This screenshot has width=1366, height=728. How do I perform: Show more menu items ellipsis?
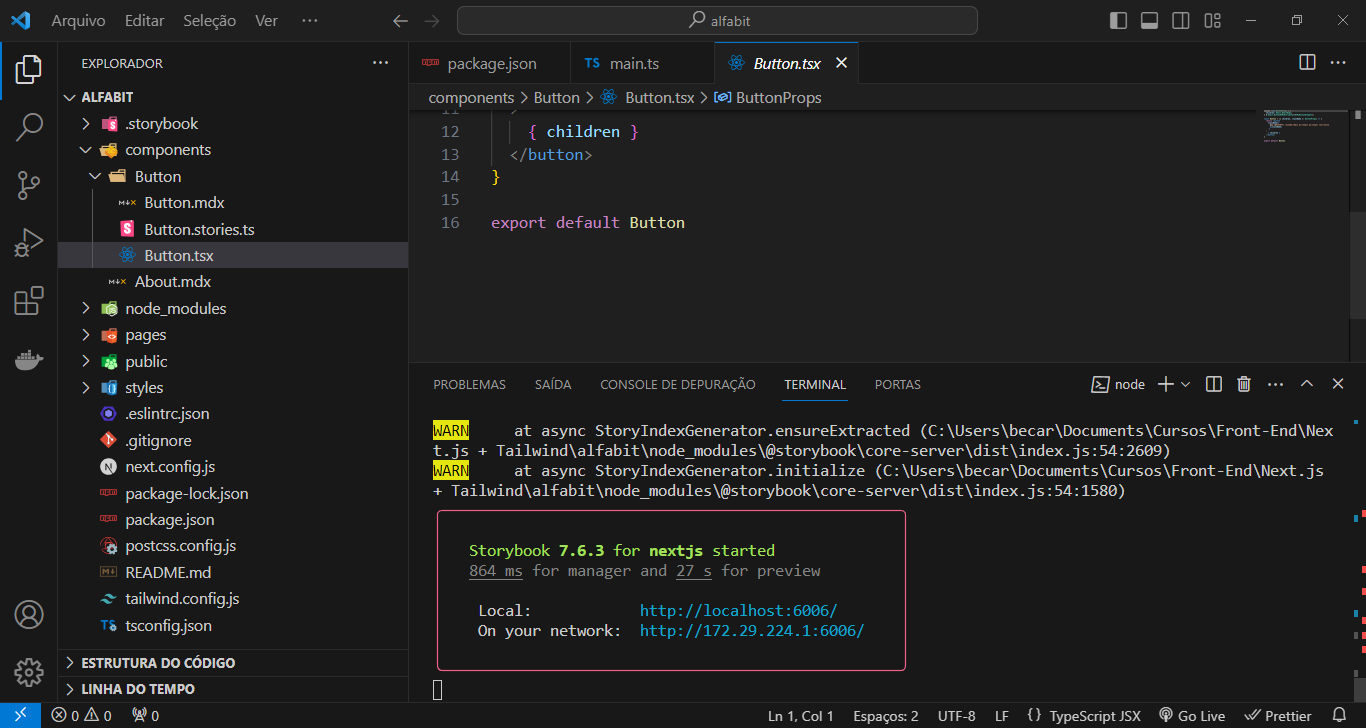coord(309,20)
